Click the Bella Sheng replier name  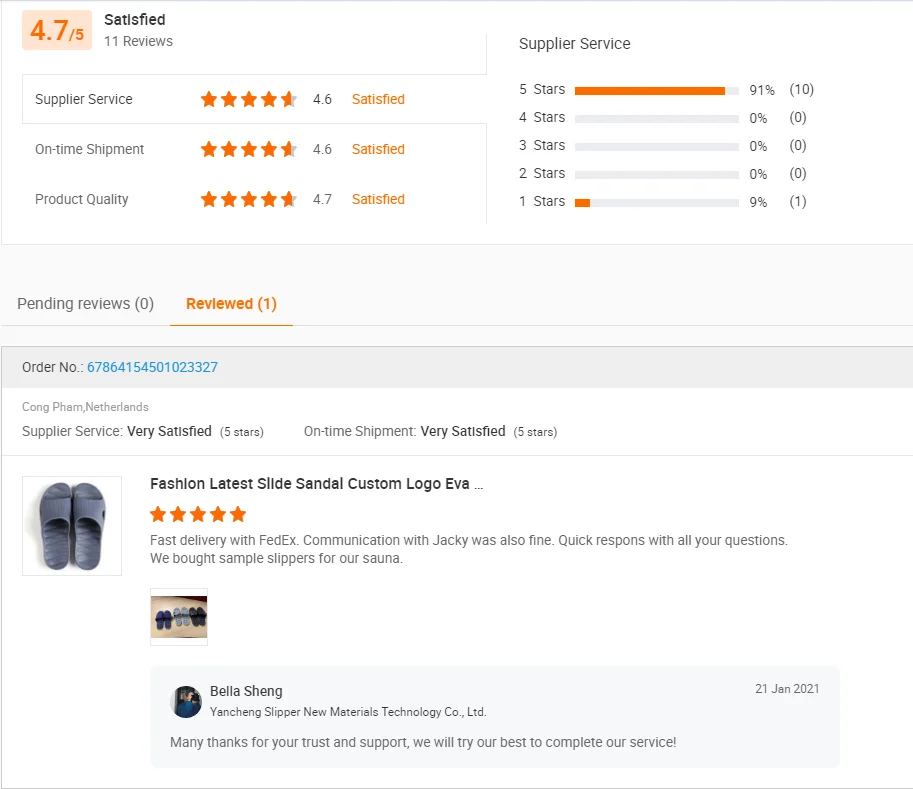click(x=246, y=691)
